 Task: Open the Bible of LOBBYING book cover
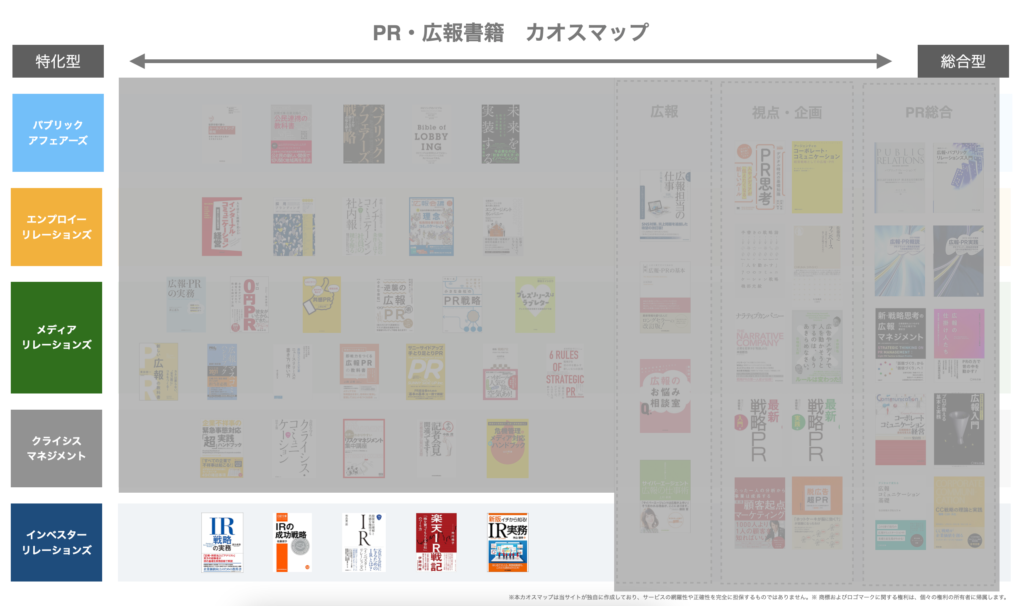(x=431, y=134)
